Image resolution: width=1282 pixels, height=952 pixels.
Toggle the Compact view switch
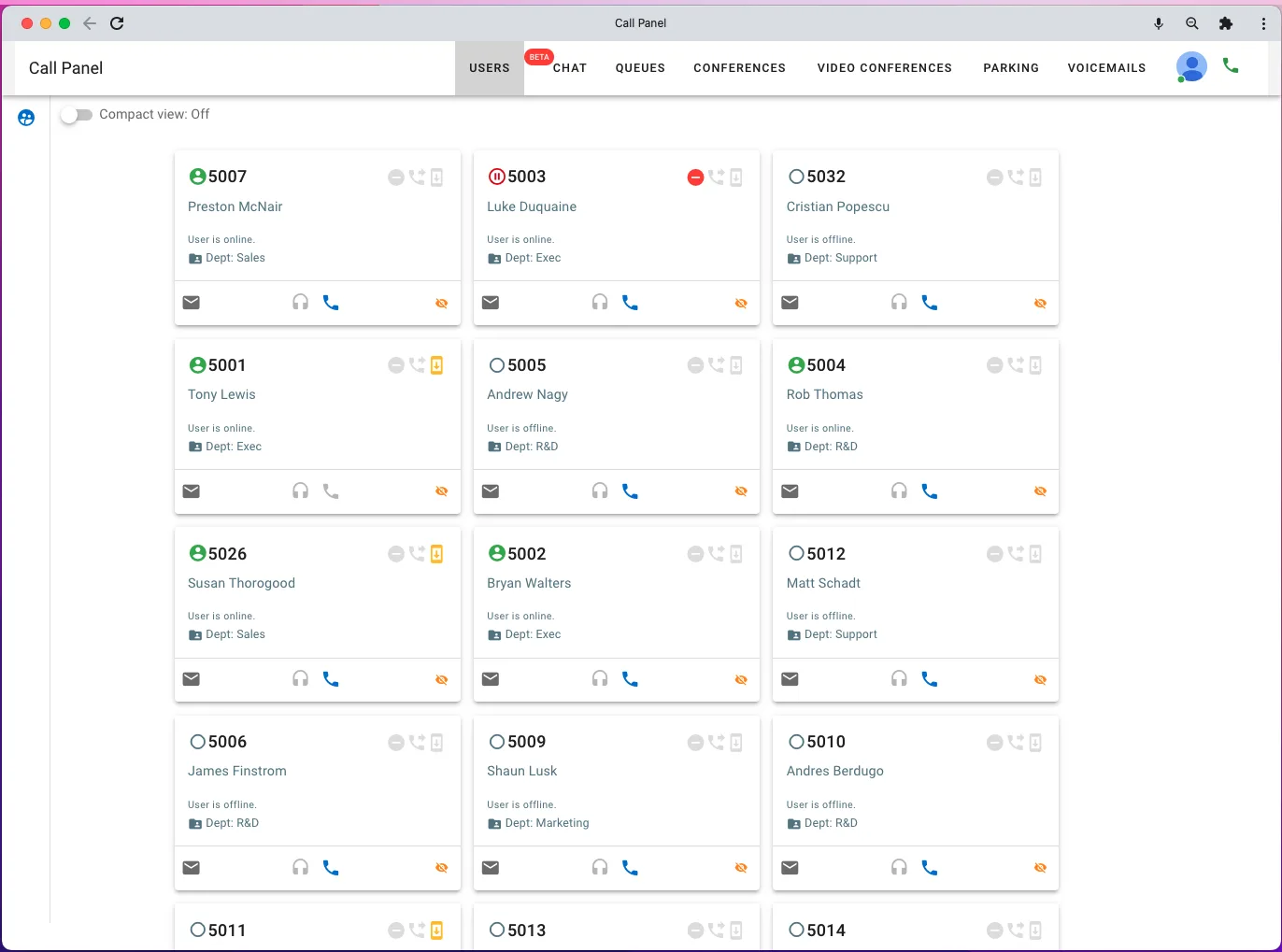(77, 115)
